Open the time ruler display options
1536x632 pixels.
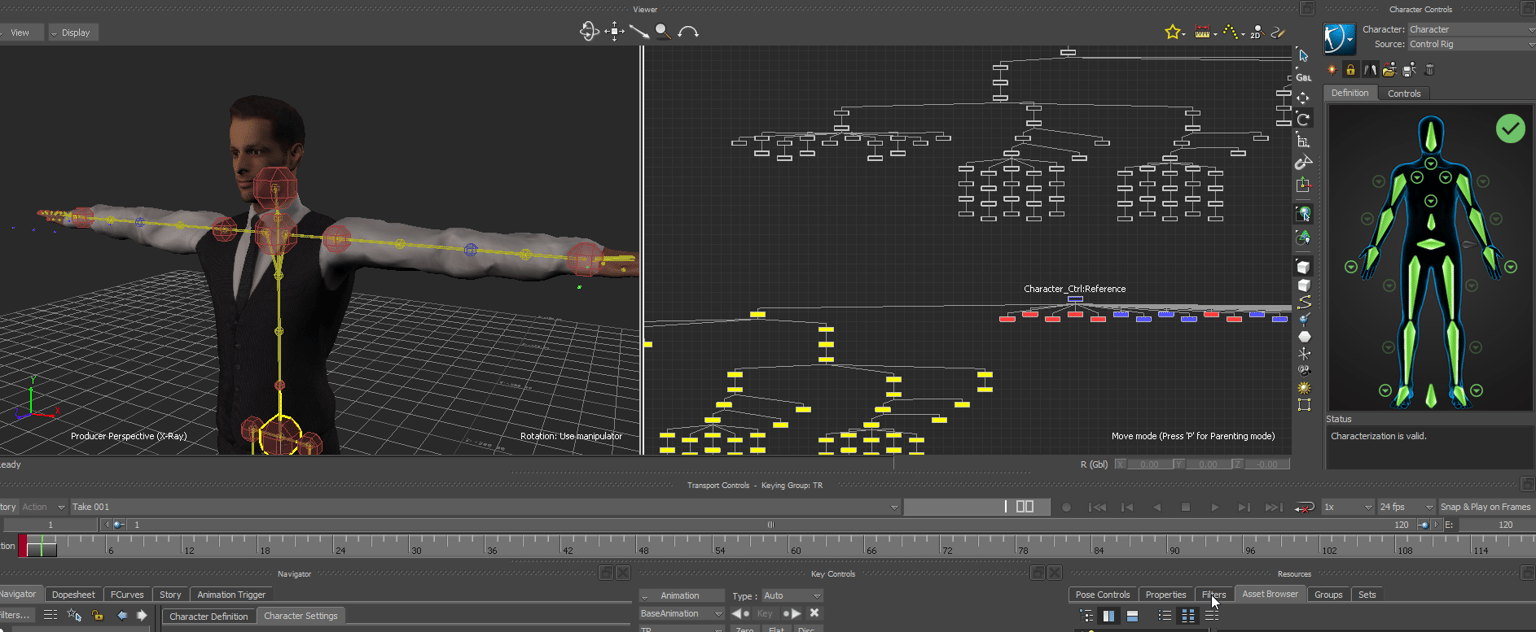[x=1204, y=32]
